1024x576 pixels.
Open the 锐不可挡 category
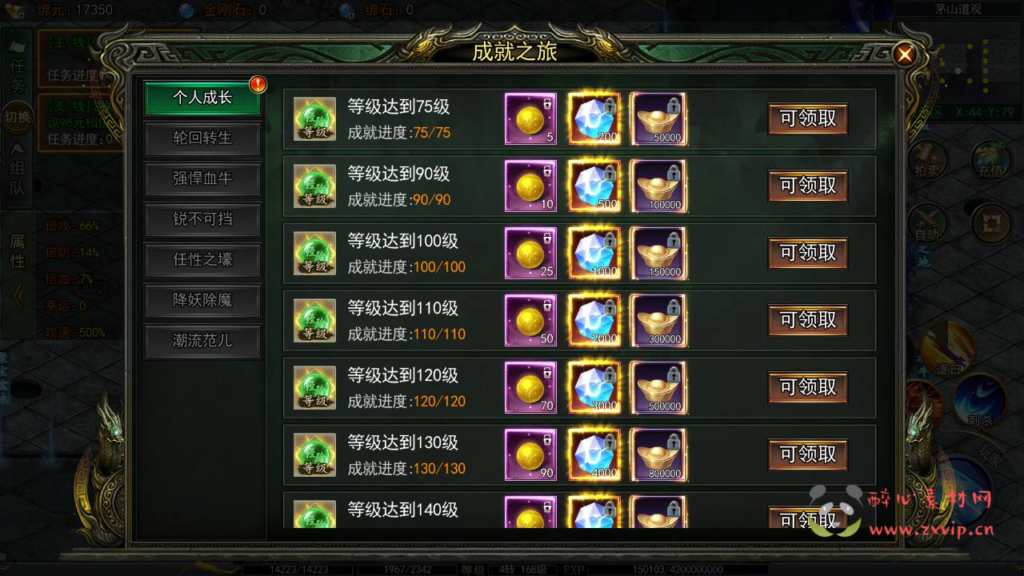point(202,219)
